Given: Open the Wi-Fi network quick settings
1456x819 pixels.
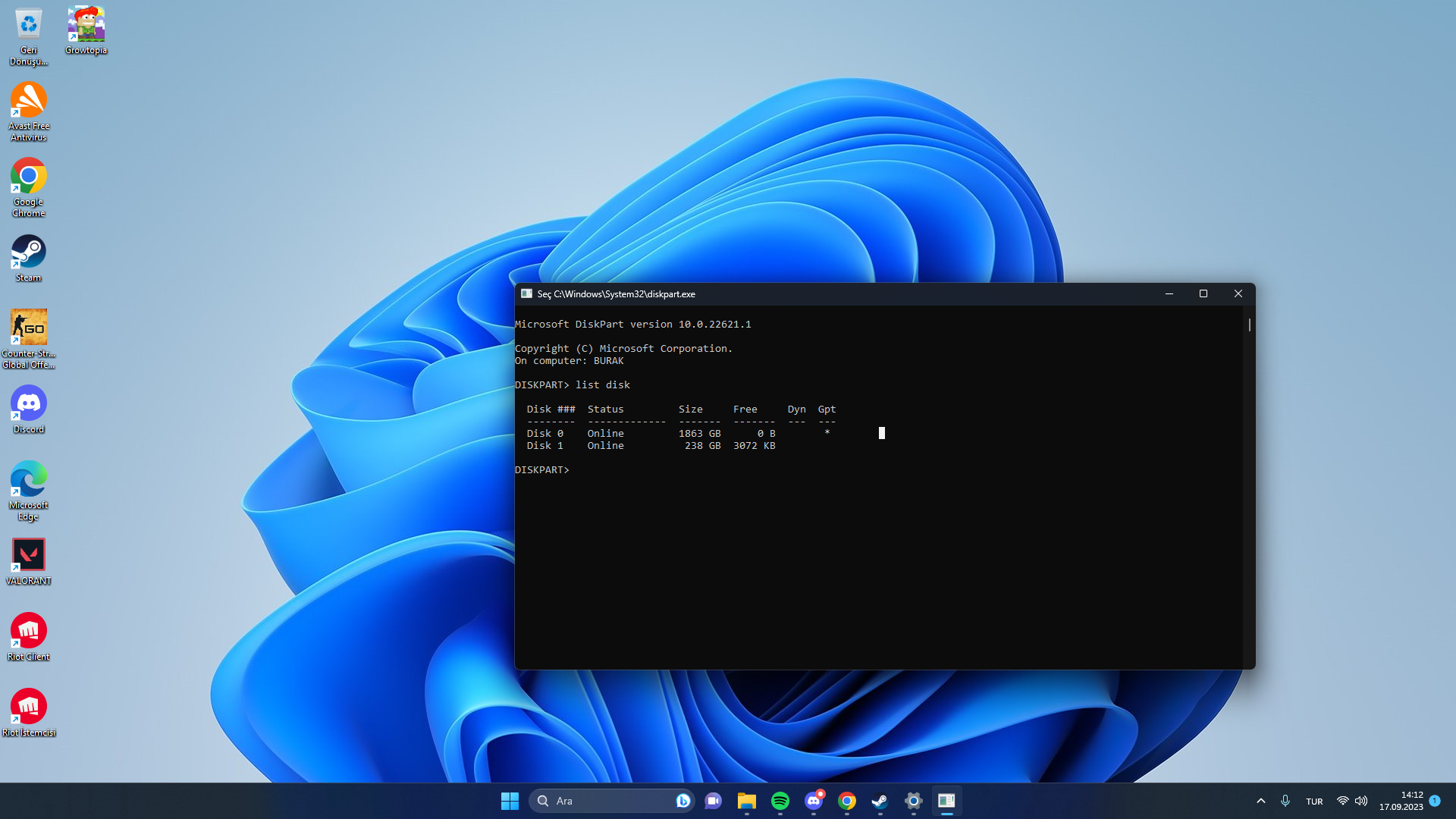Looking at the screenshot, I should point(1342,801).
